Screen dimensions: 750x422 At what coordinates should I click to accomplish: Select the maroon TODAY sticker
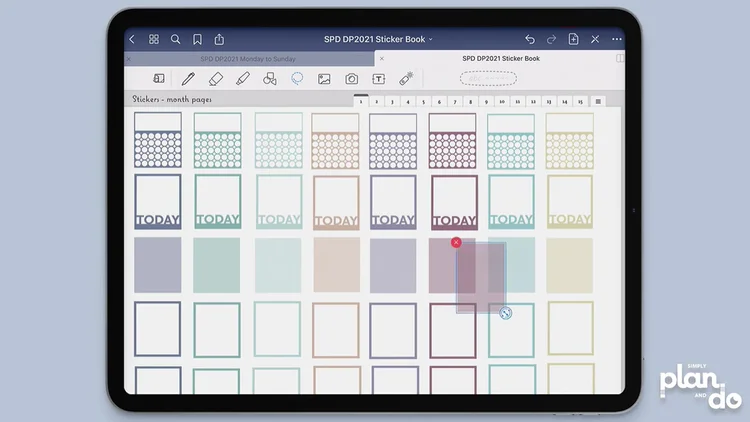[x=454, y=203]
